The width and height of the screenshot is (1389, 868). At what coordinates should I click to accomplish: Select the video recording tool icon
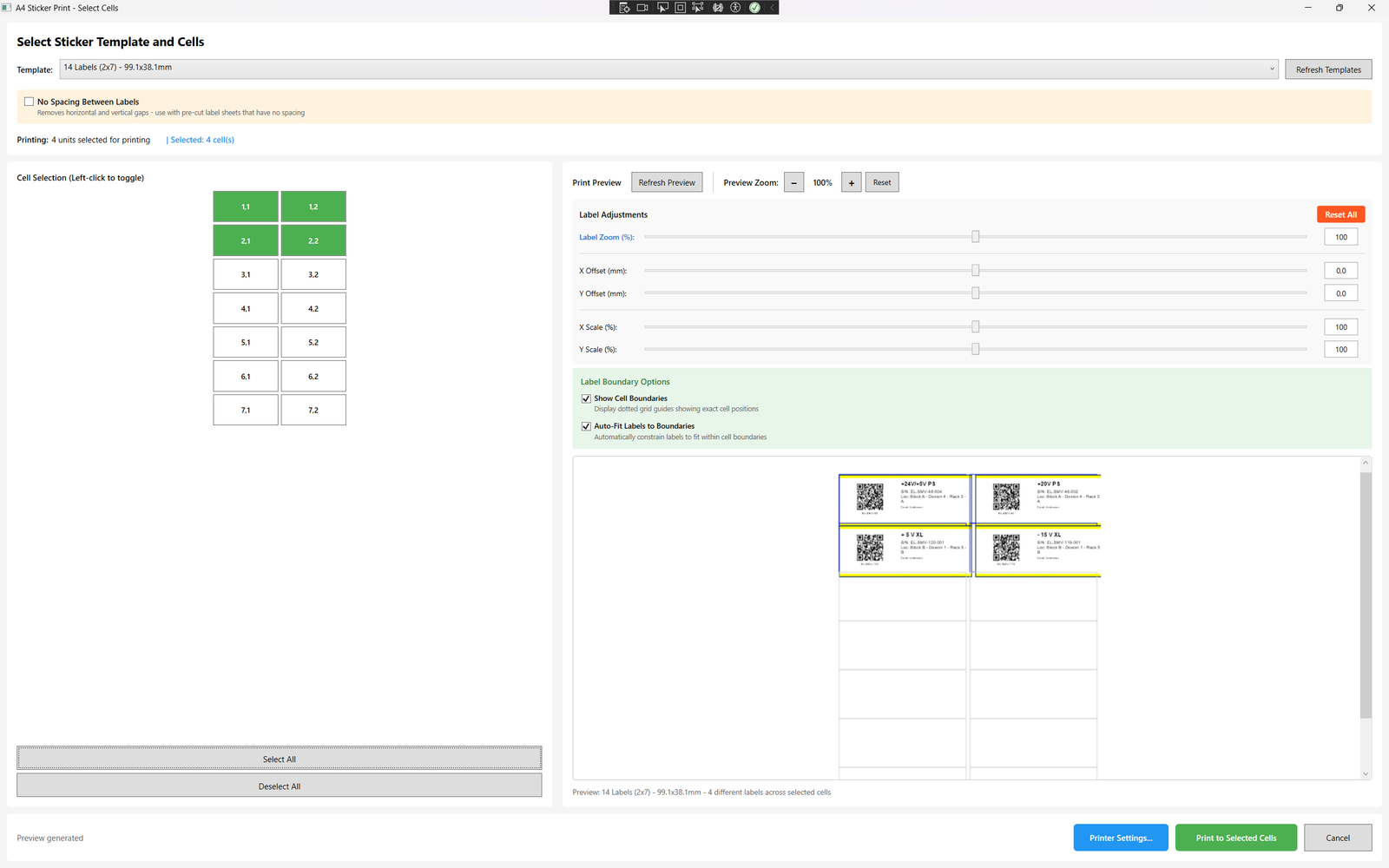pos(642,7)
